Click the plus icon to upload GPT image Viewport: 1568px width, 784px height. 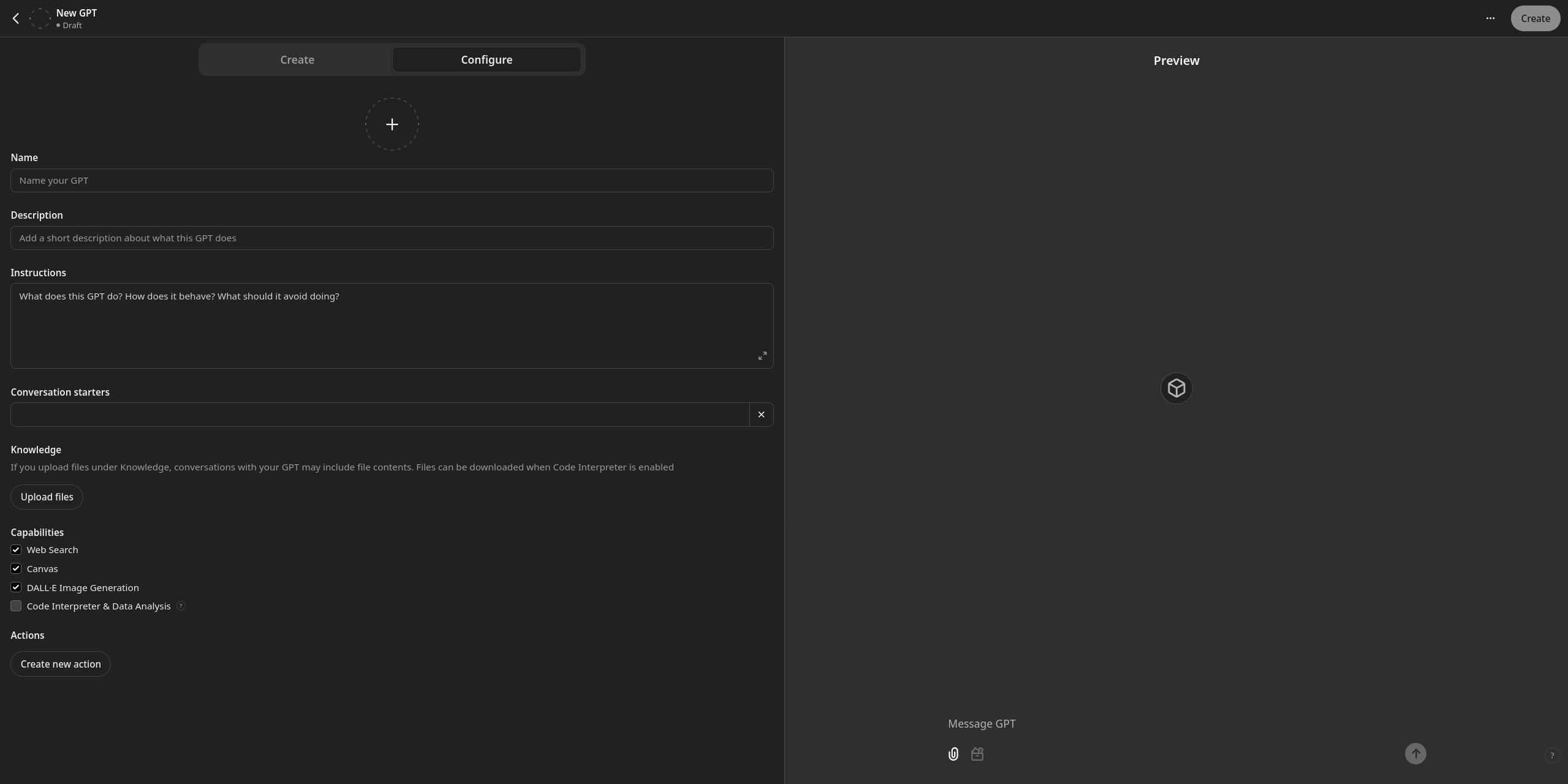pos(392,124)
